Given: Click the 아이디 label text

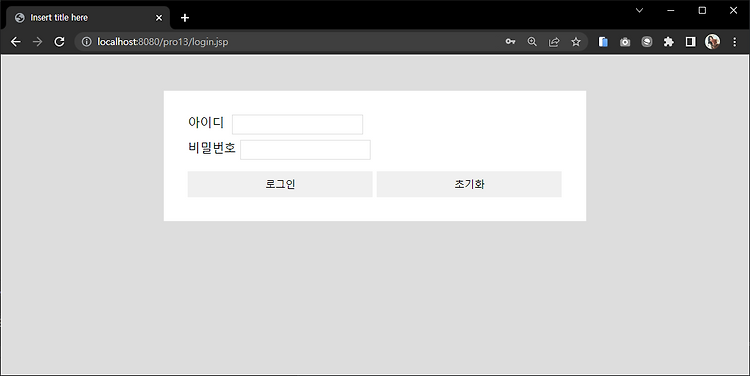Looking at the screenshot, I should pos(206,122).
